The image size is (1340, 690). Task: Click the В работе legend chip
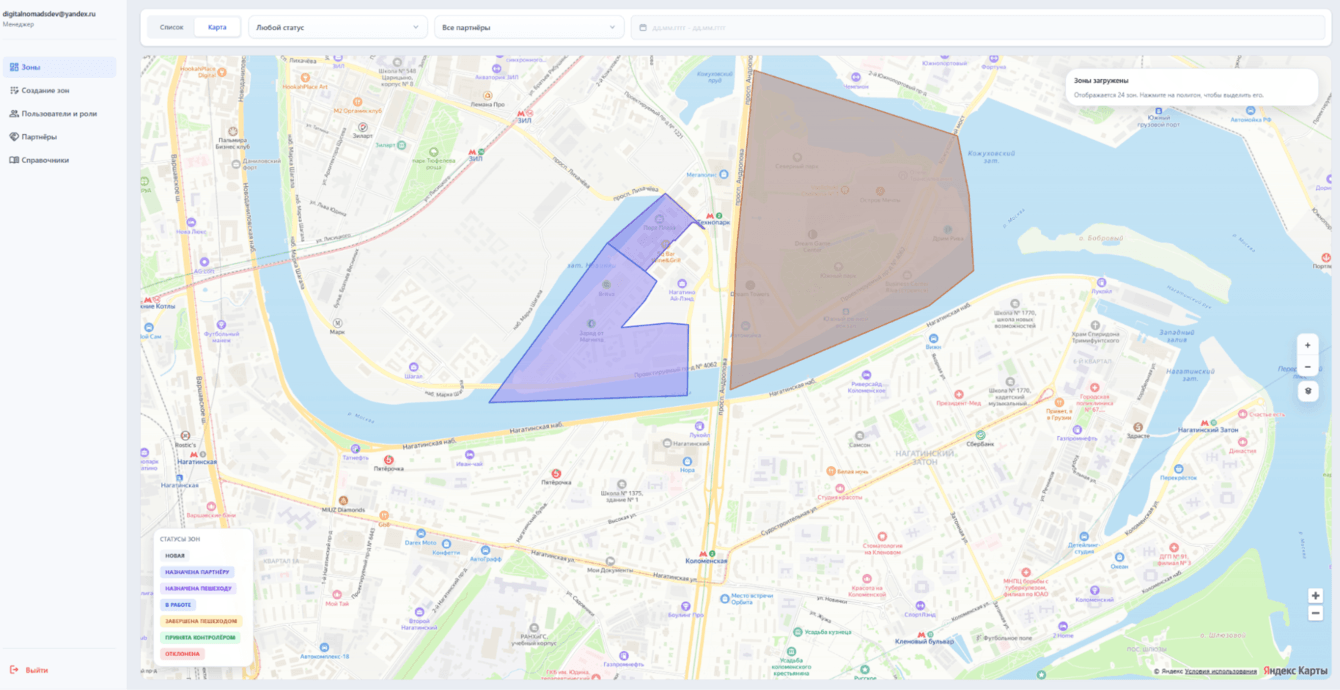[x=178, y=605]
